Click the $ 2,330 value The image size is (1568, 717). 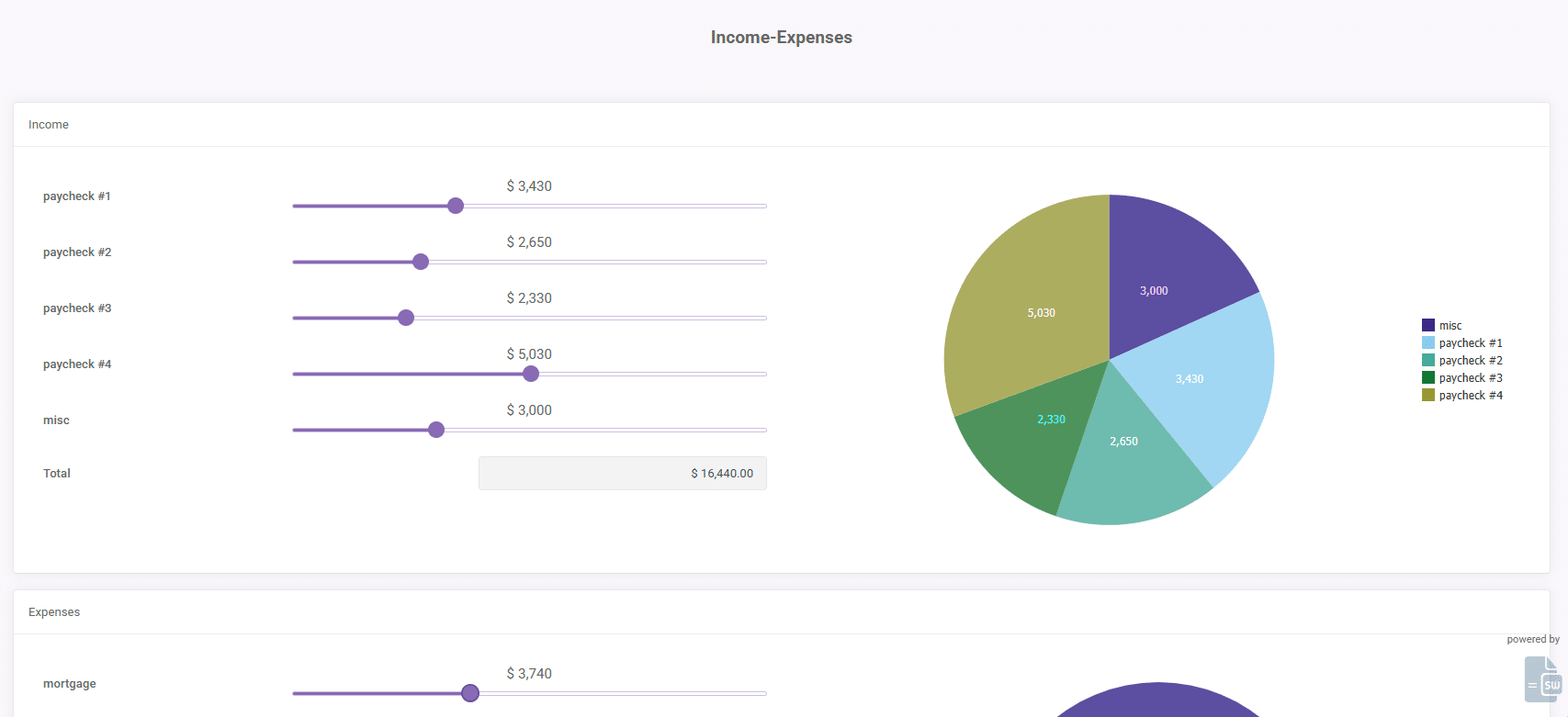529,298
